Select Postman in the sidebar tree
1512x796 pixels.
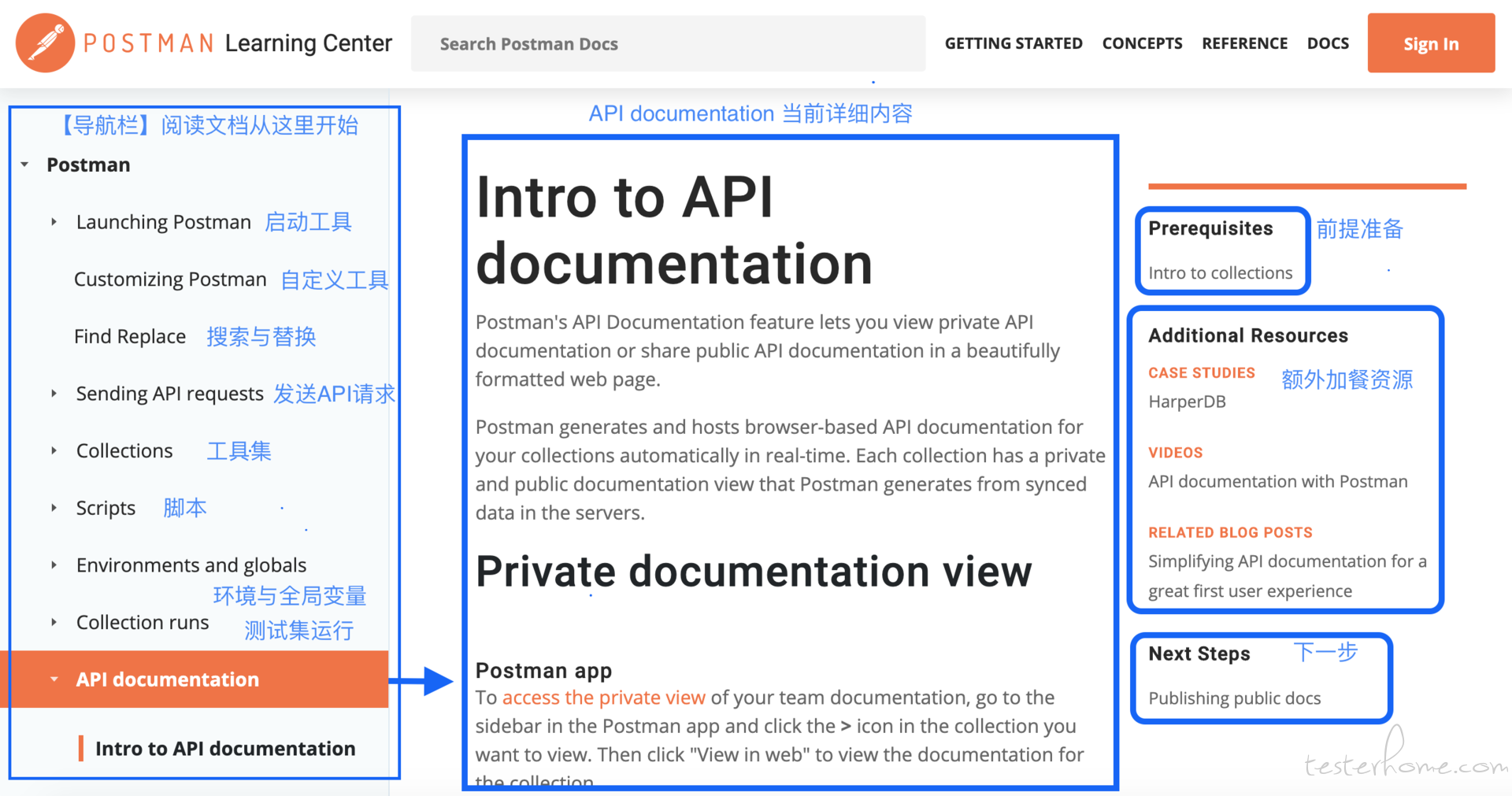[88, 165]
